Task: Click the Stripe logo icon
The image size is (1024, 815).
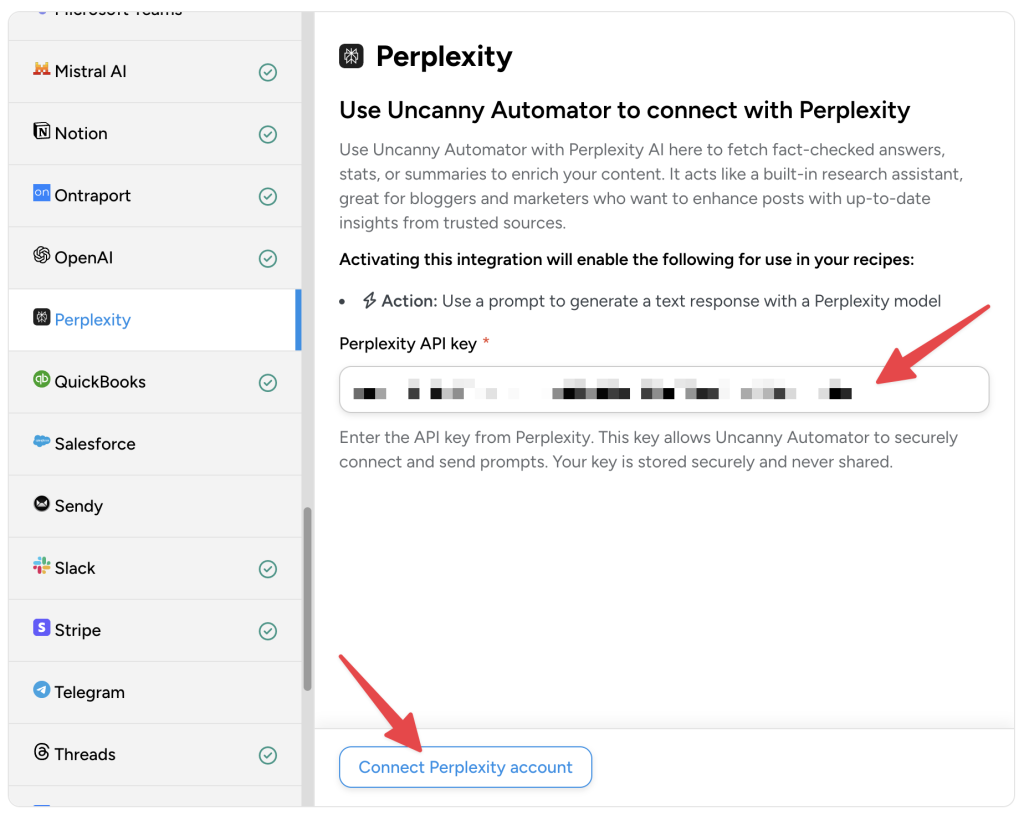Action: pyautogui.click(x=40, y=629)
